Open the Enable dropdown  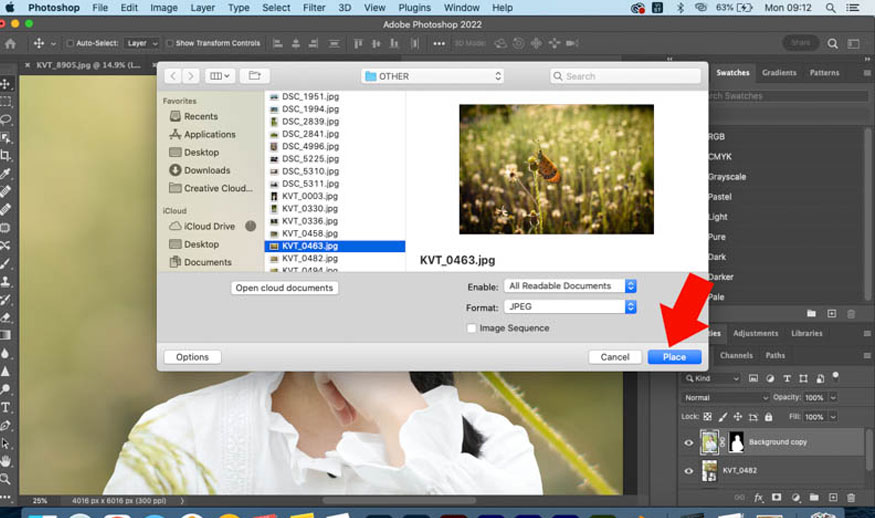click(570, 286)
